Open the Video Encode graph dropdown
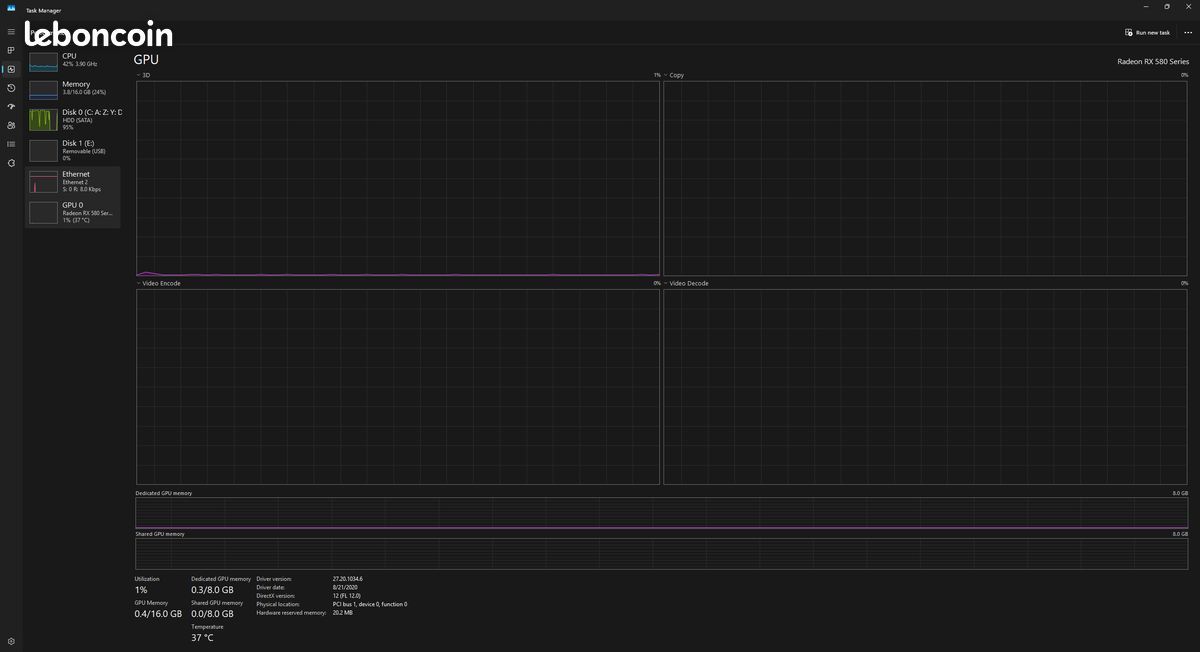This screenshot has width=1200, height=652. pyautogui.click(x=159, y=283)
